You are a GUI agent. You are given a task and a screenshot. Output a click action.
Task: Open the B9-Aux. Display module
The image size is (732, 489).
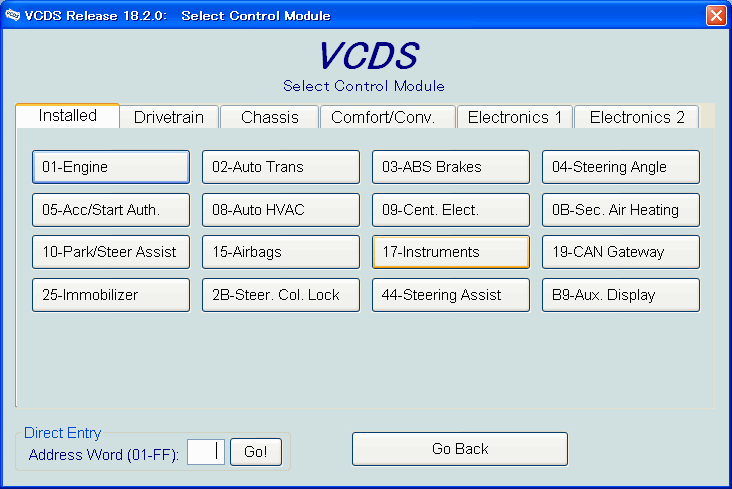coord(621,295)
